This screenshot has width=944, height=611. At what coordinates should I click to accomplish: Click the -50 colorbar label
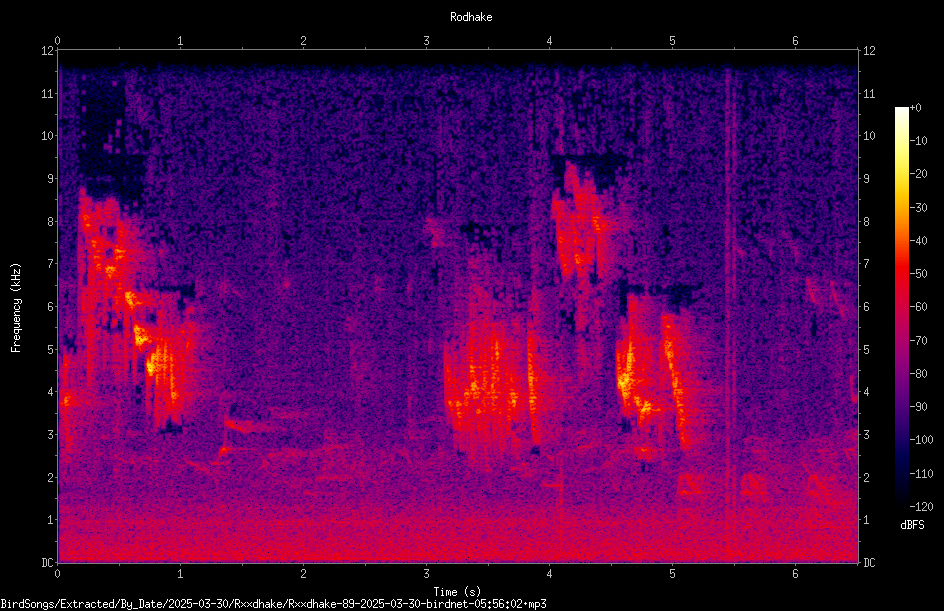(x=918, y=274)
